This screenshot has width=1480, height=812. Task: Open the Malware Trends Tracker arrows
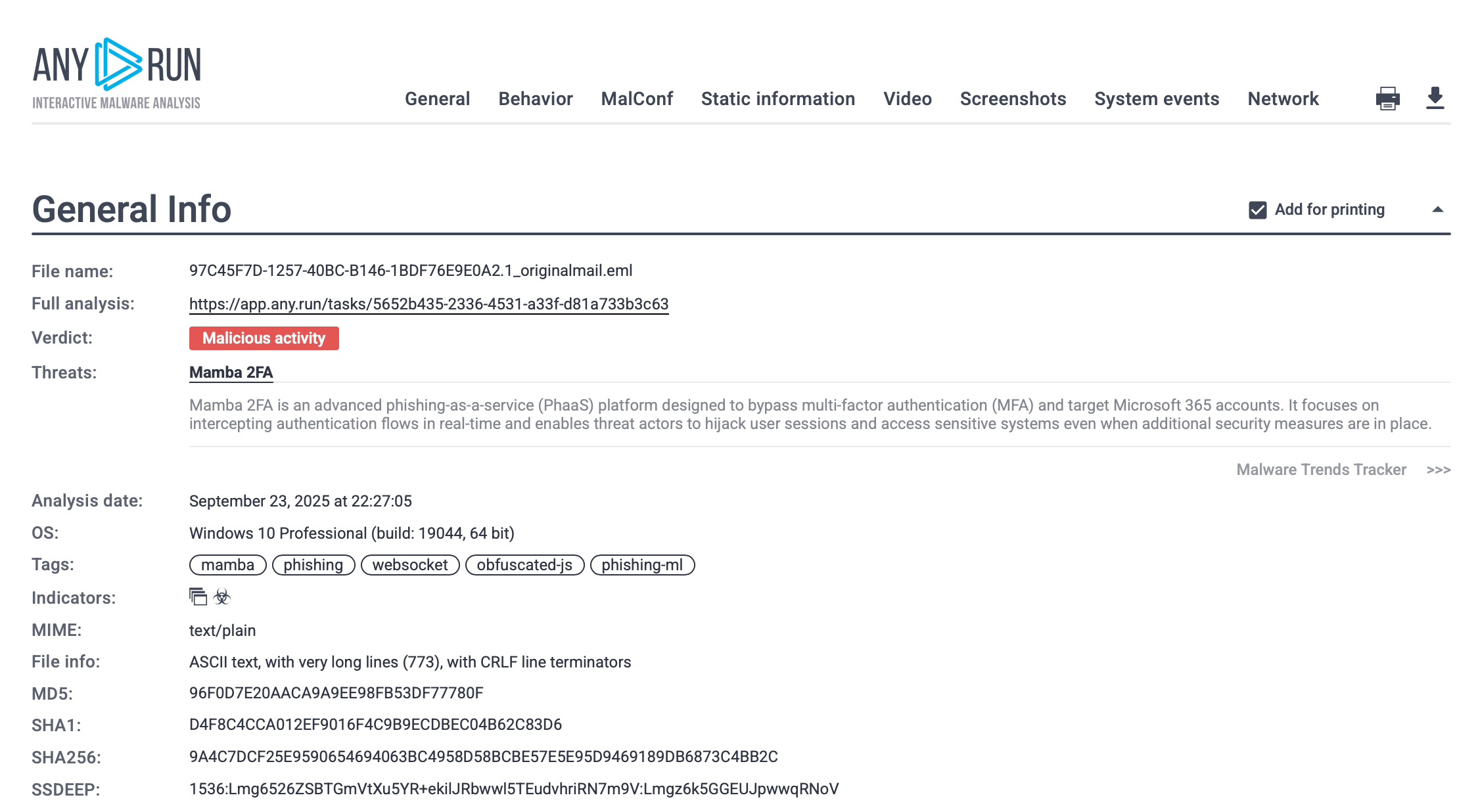coord(1438,470)
